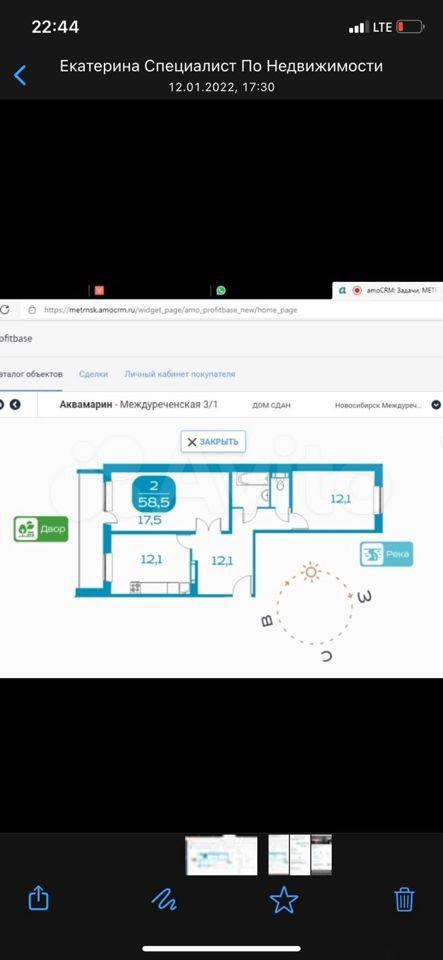Switch to the amoCRM Задачи browser tab

pyautogui.click(x=388, y=290)
